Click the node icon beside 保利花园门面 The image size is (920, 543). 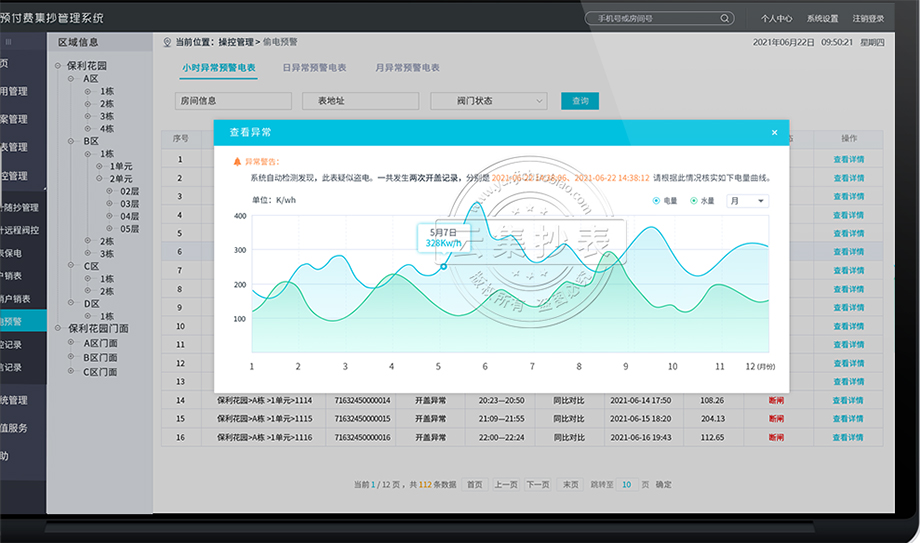pyautogui.click(x=59, y=328)
